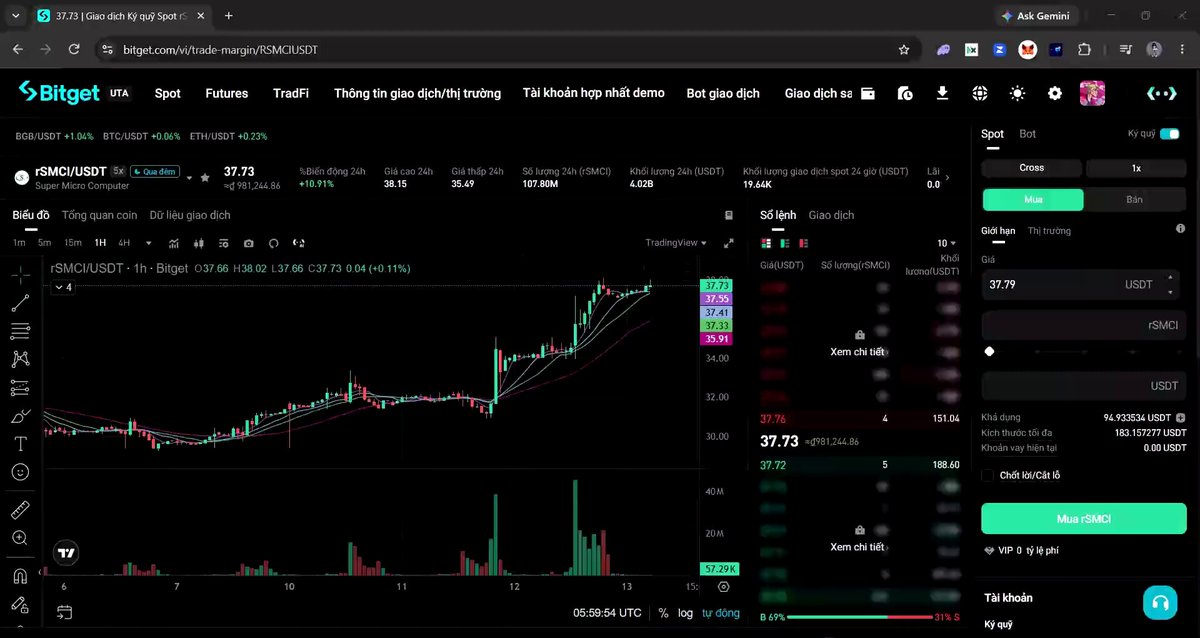Switch to Tổng quan coin tab

click(x=99, y=215)
